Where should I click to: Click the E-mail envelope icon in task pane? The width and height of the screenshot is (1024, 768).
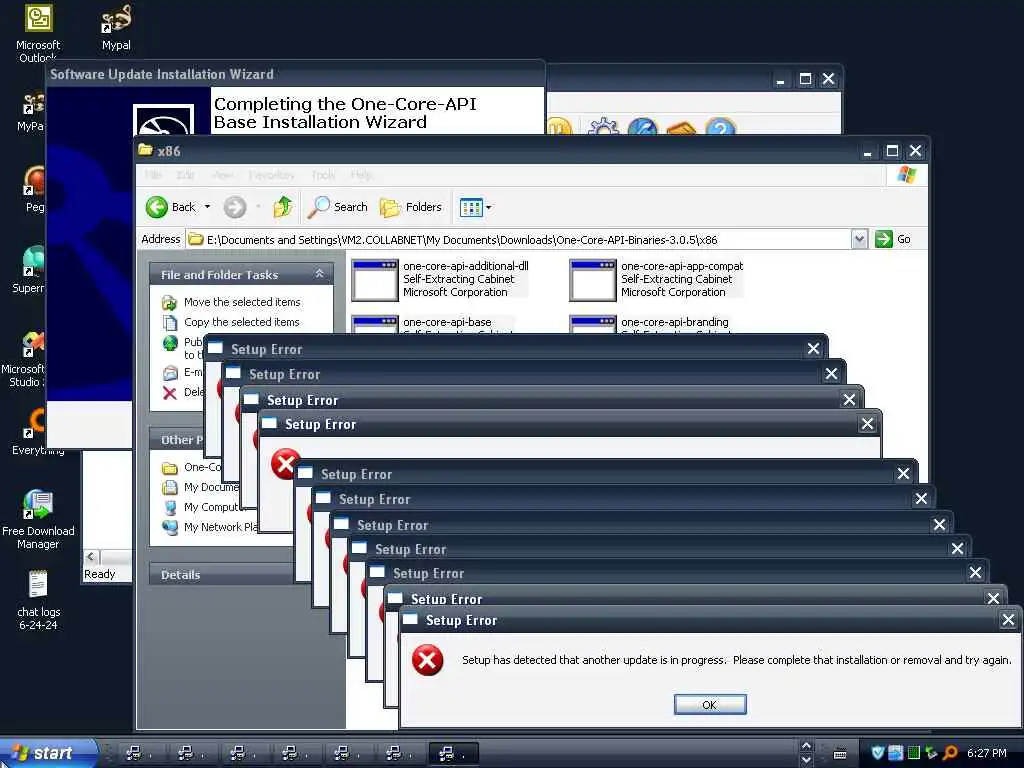click(x=170, y=373)
